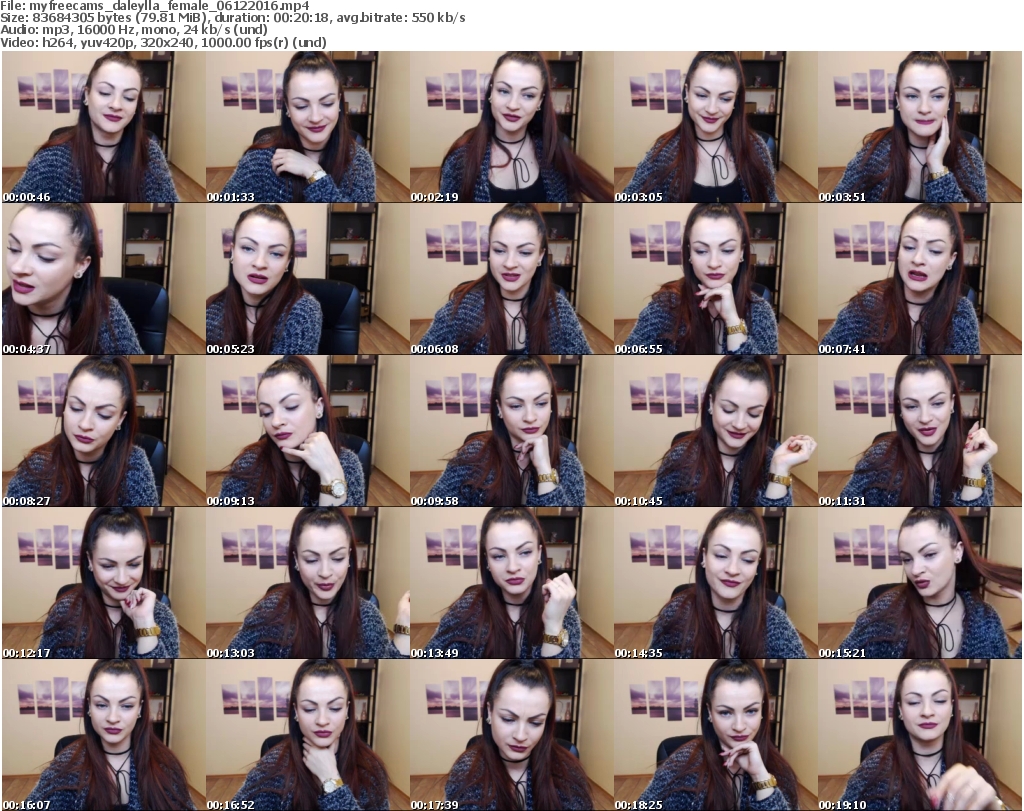1024x811 pixels.
Task: Click the Video h264 info line
Action: [x=165, y=42]
